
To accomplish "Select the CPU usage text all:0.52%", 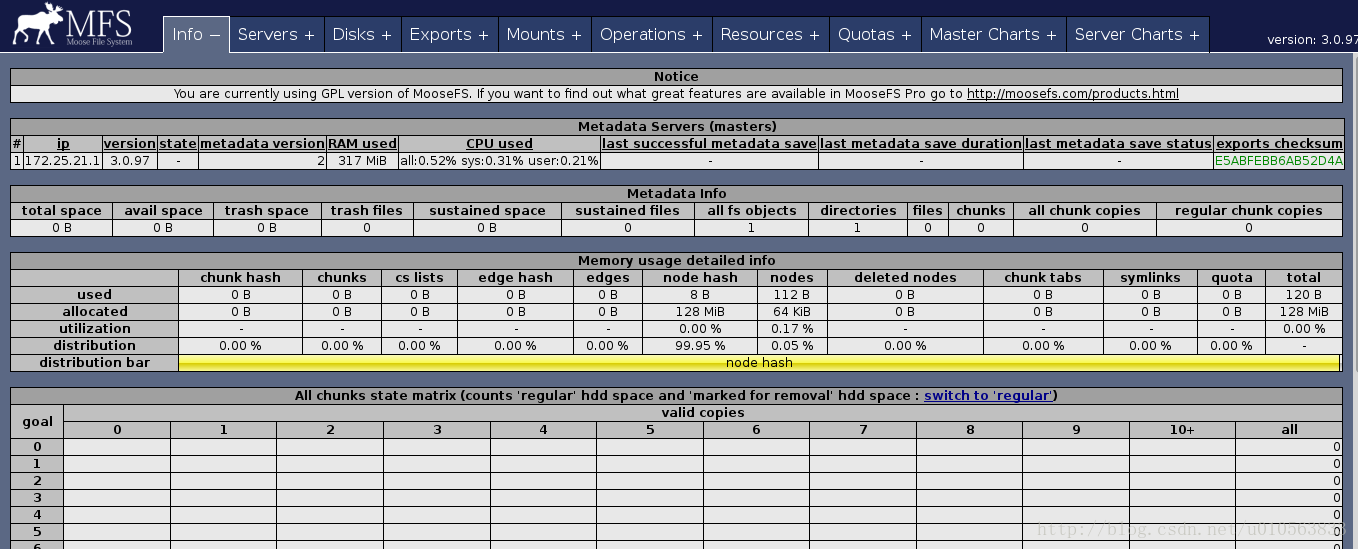I will pos(500,161).
